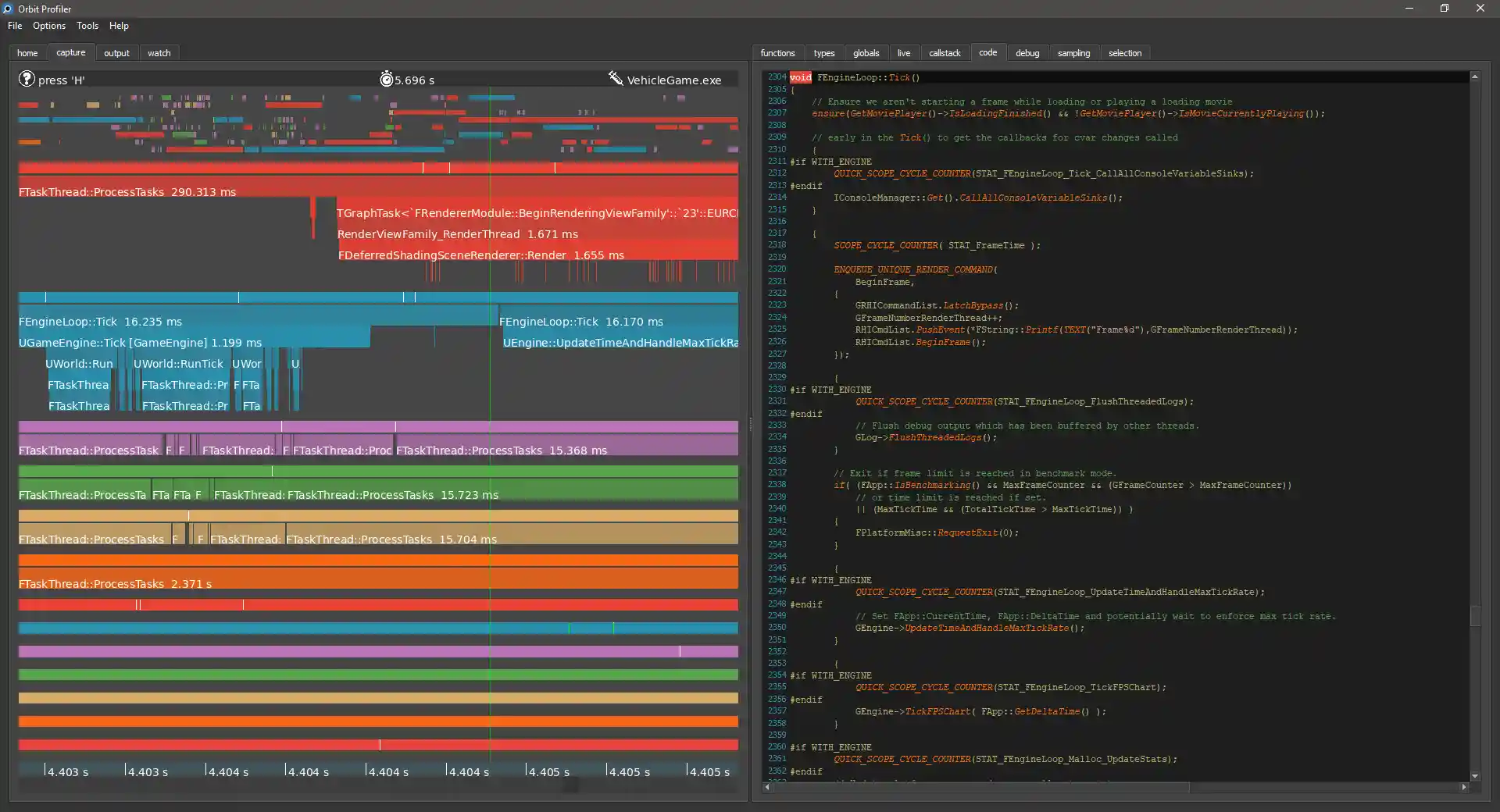
Task: Switch to the output tab
Action: [x=116, y=52]
